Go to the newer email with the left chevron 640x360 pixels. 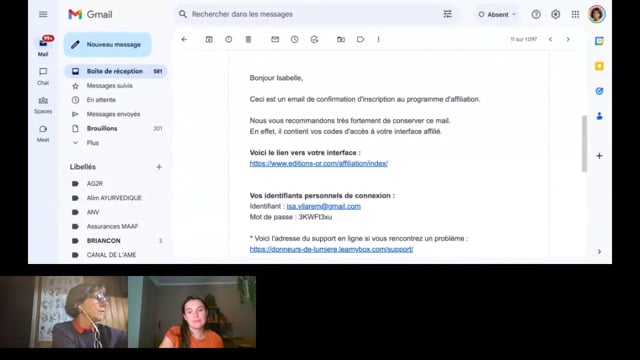tap(550, 40)
